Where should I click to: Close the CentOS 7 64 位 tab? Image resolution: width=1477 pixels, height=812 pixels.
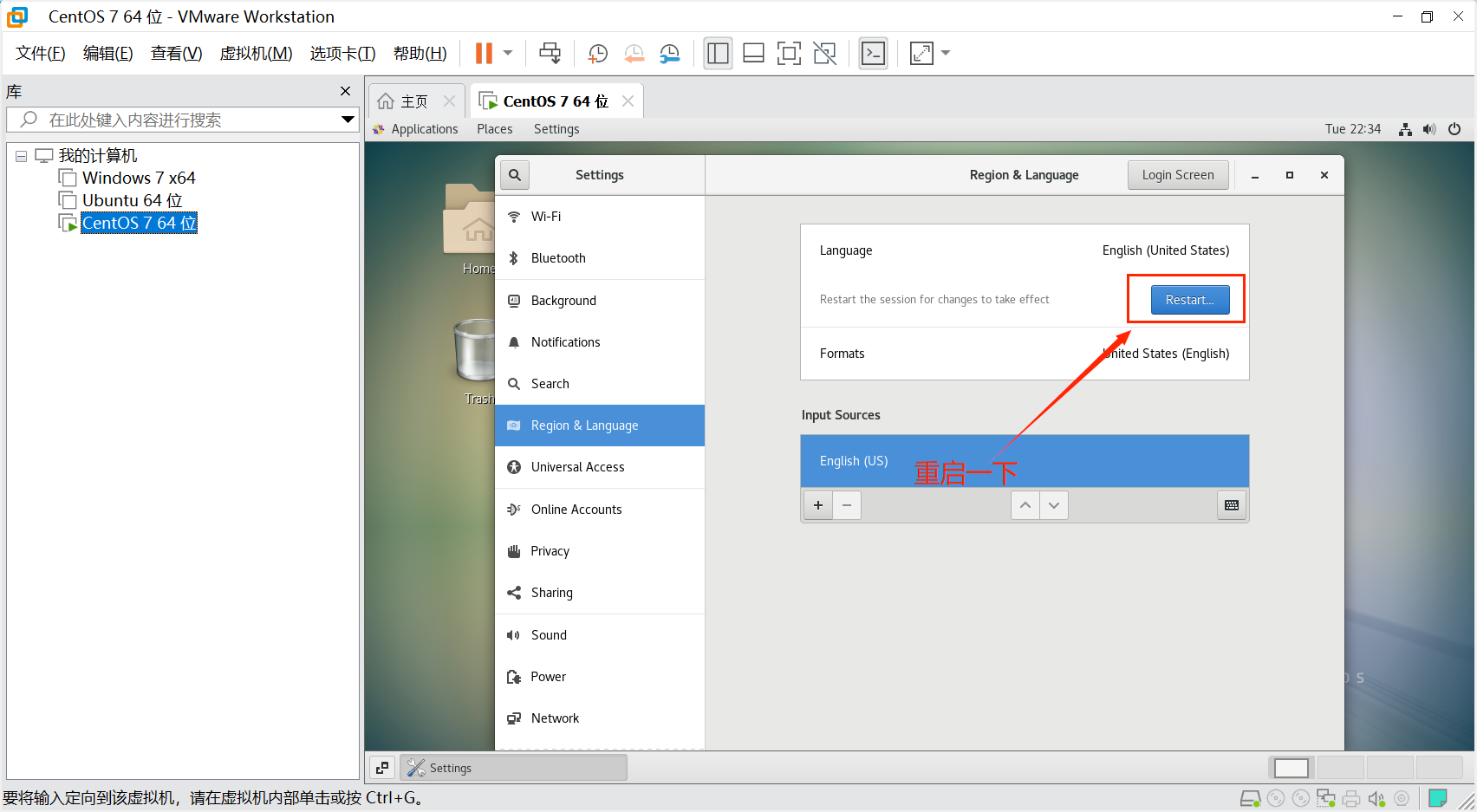[x=628, y=101]
